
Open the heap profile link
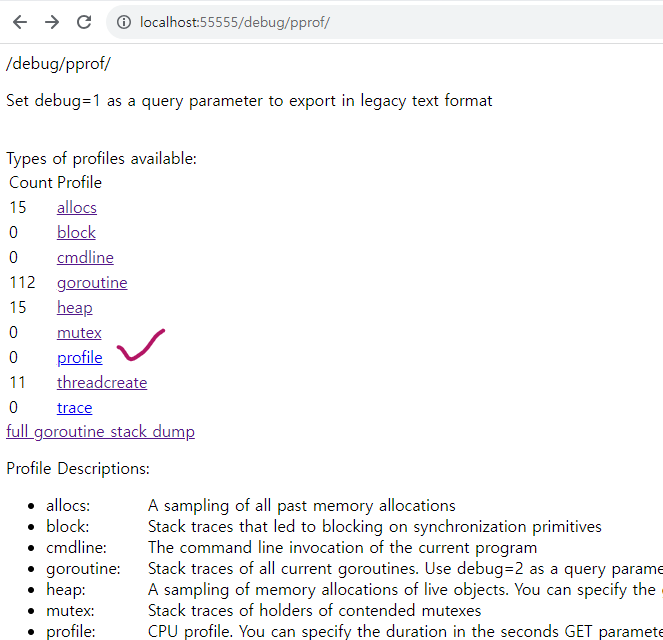click(x=74, y=308)
